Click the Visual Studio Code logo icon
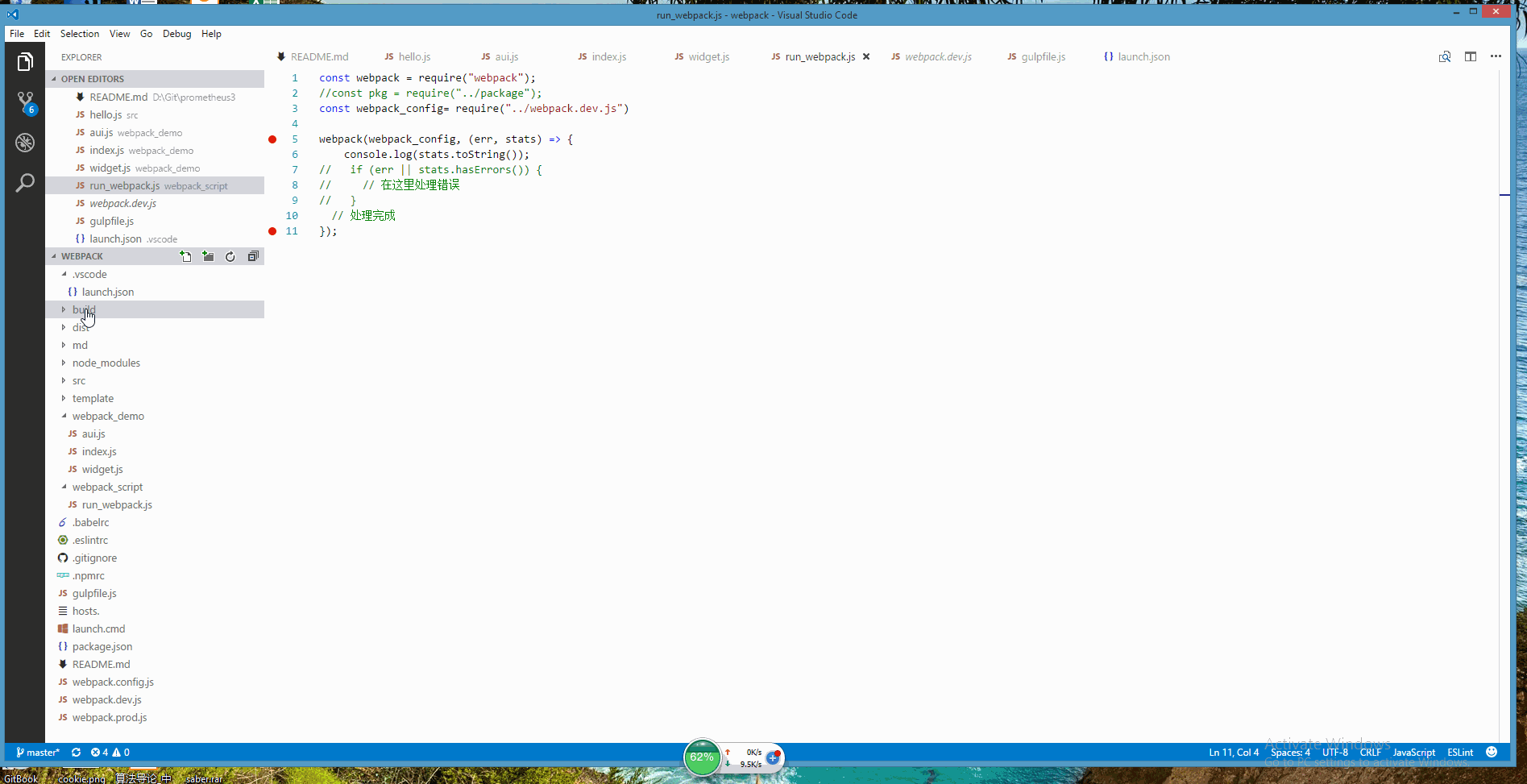Image resolution: width=1527 pixels, height=784 pixels. pos(13,14)
